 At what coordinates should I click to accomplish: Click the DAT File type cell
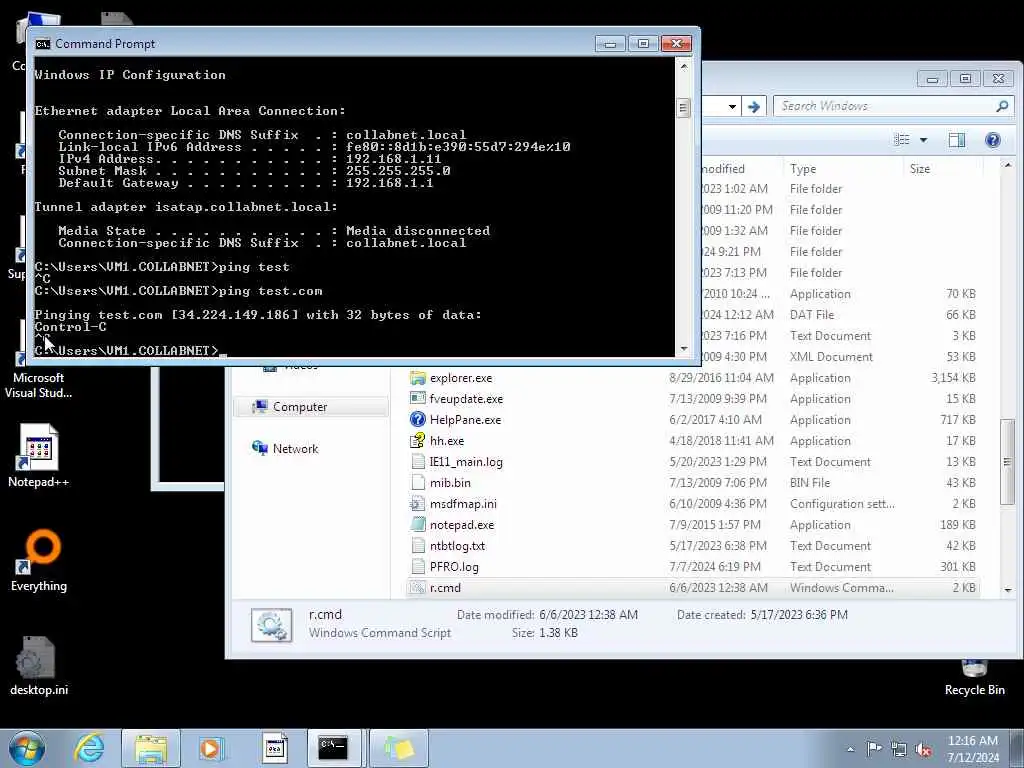coord(812,315)
